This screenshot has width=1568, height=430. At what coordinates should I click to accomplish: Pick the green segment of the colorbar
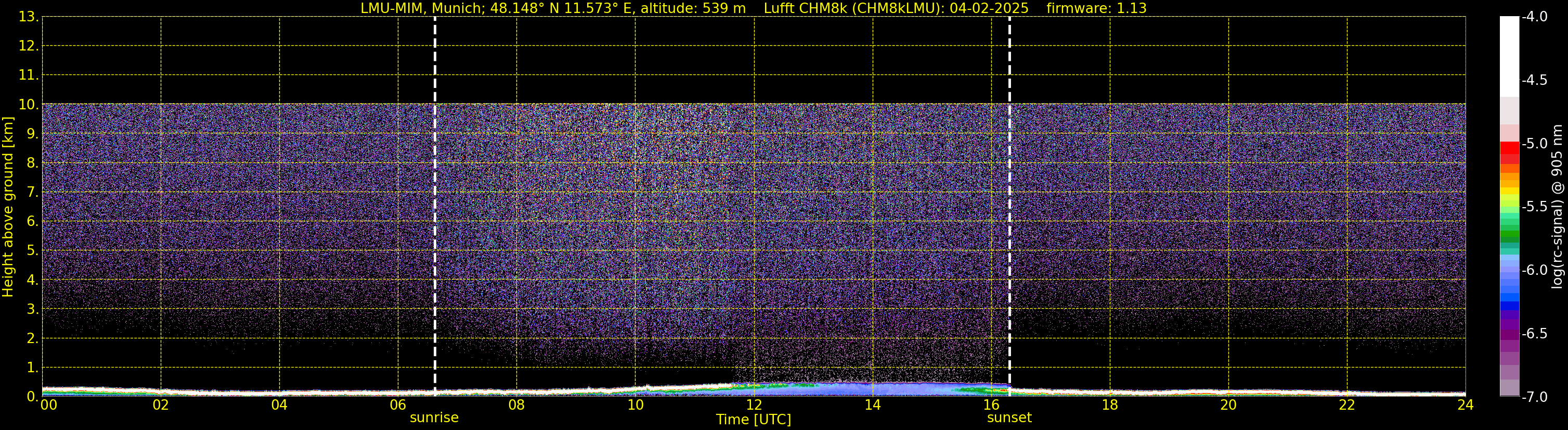click(x=1510, y=234)
